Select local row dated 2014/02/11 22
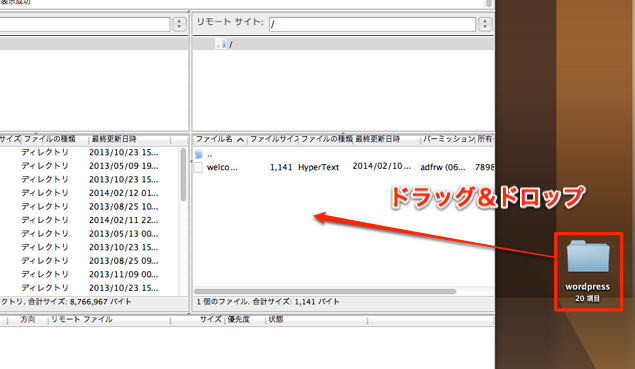Screen dimensions: 635x369 coord(89,220)
